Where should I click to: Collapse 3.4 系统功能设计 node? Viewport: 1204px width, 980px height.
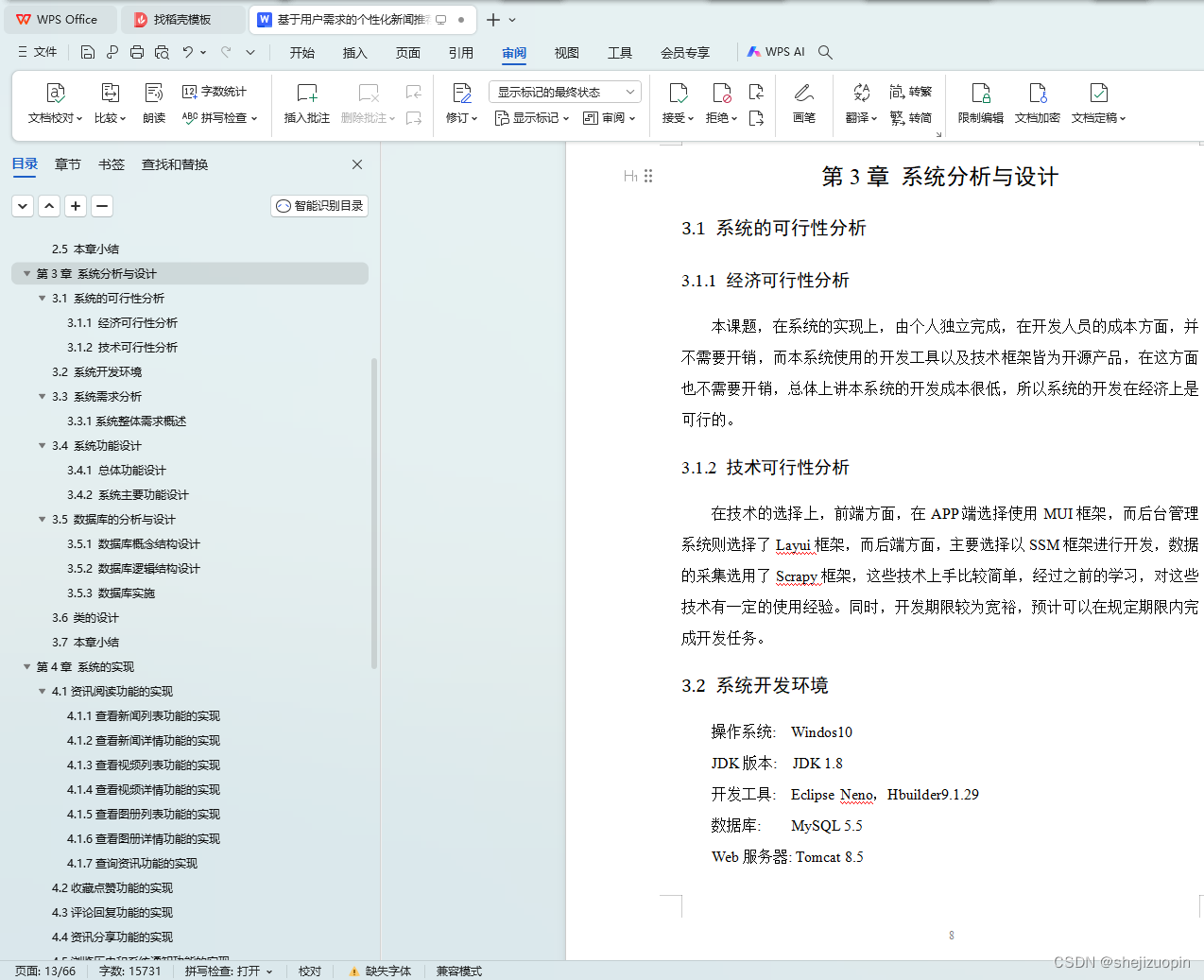pyautogui.click(x=43, y=446)
